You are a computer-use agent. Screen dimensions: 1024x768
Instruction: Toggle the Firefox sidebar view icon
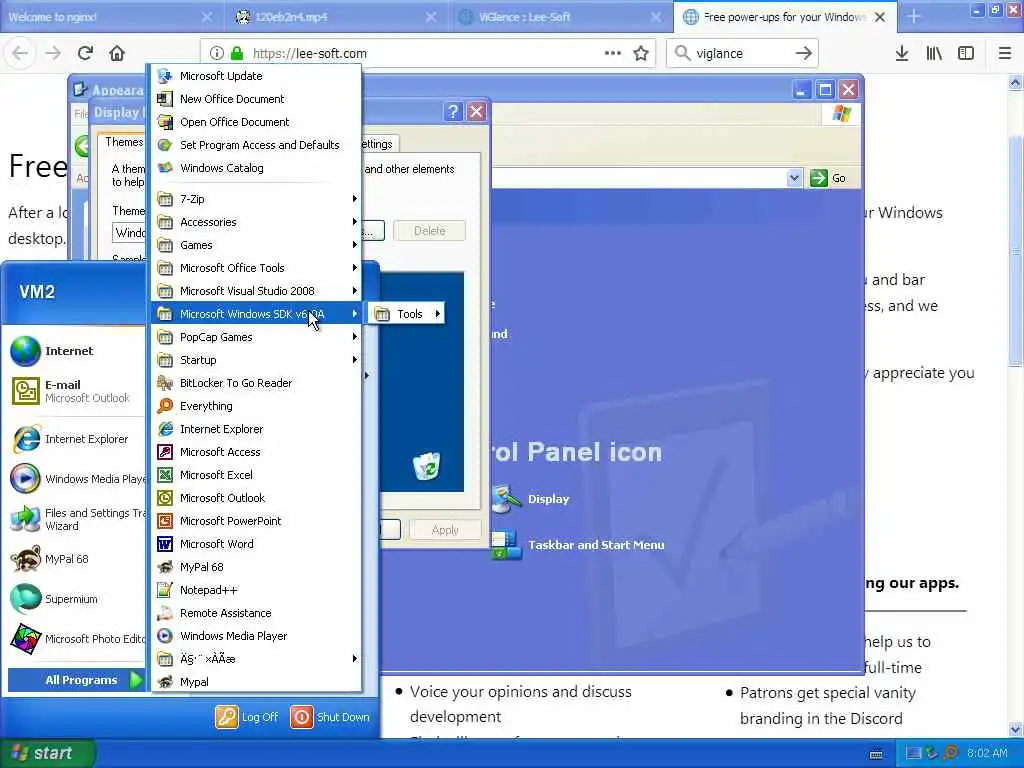coord(966,53)
